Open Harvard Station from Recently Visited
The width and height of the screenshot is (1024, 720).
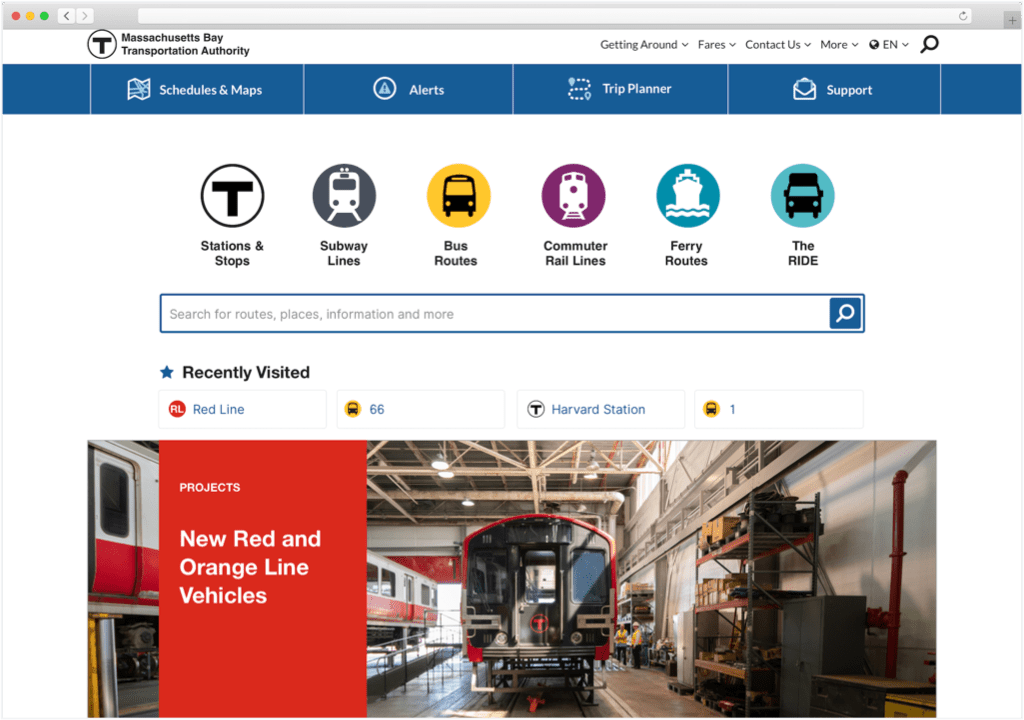600,409
